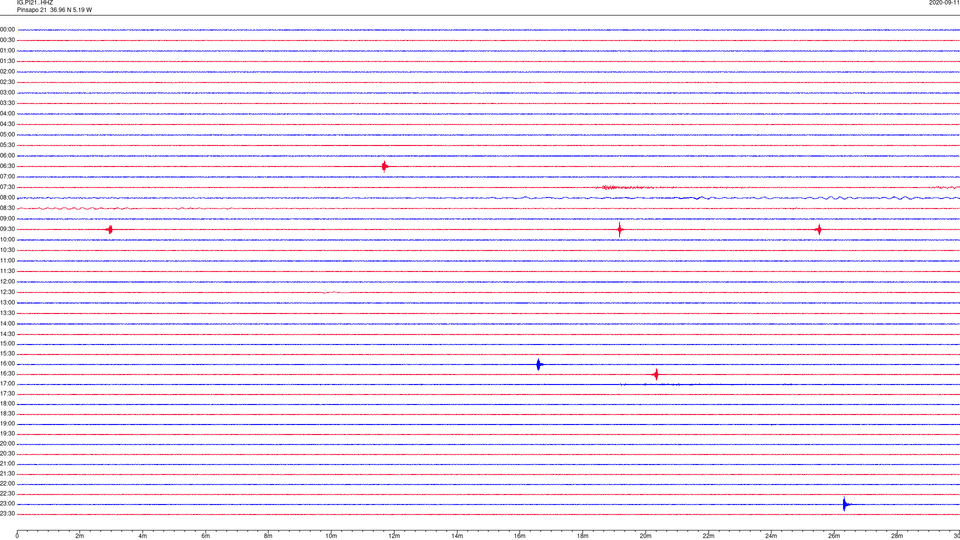The width and height of the screenshot is (960, 540).
Task: Select the '06:00' time label
Action: tap(8, 156)
